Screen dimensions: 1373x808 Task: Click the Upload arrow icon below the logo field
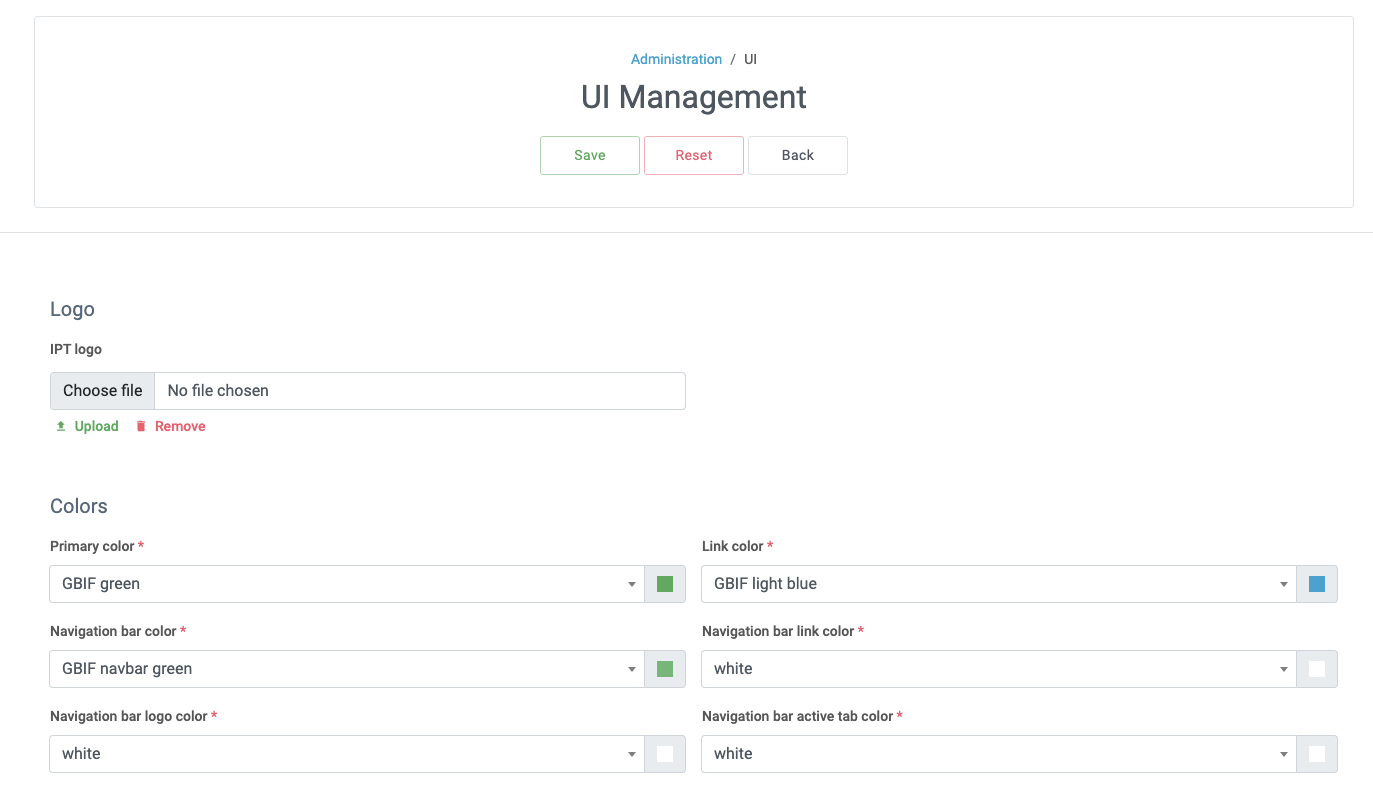coord(60,426)
